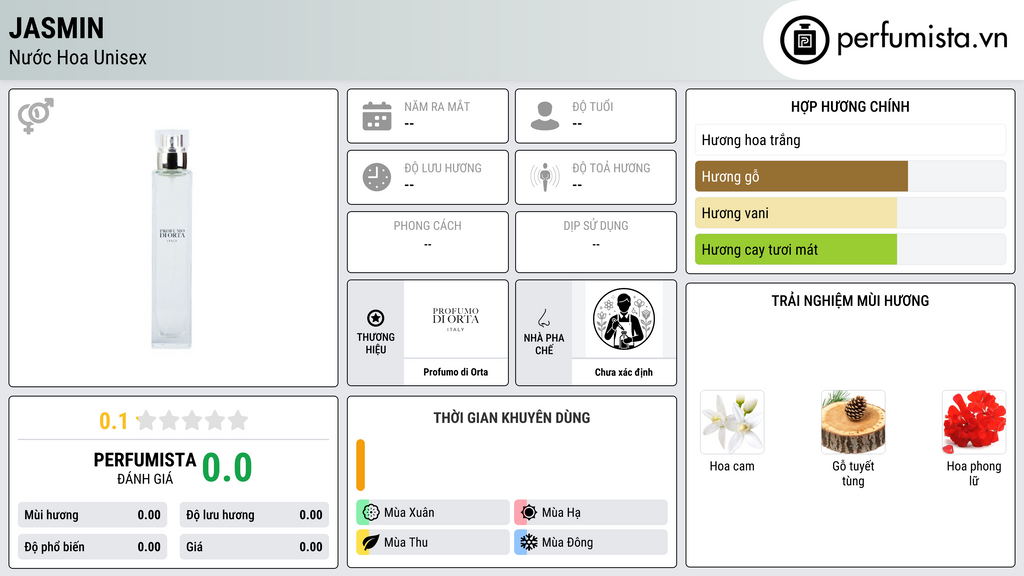
Task: Click the 0.1 user rating value
Action: click(113, 421)
